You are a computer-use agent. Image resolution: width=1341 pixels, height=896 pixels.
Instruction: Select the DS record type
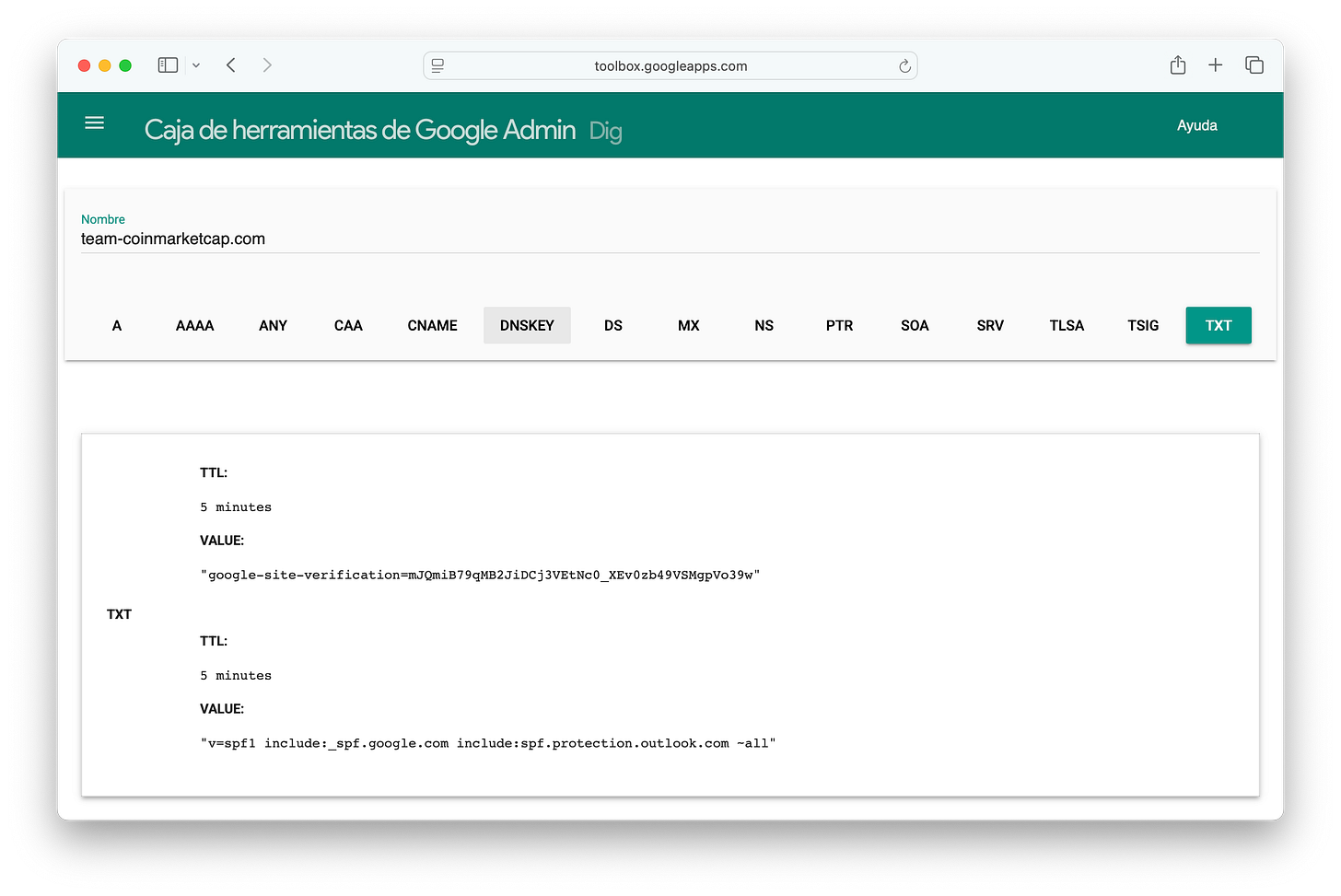[613, 325]
